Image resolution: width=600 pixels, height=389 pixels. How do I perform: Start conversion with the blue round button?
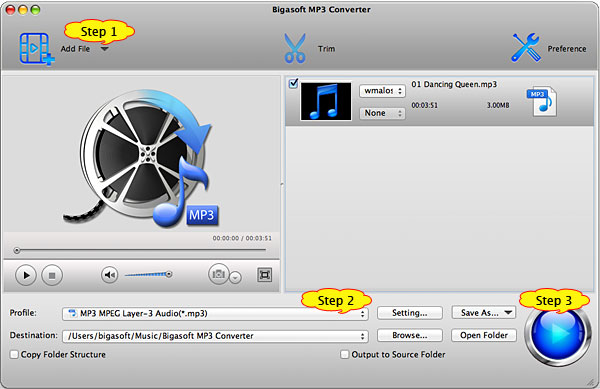[x=557, y=334]
